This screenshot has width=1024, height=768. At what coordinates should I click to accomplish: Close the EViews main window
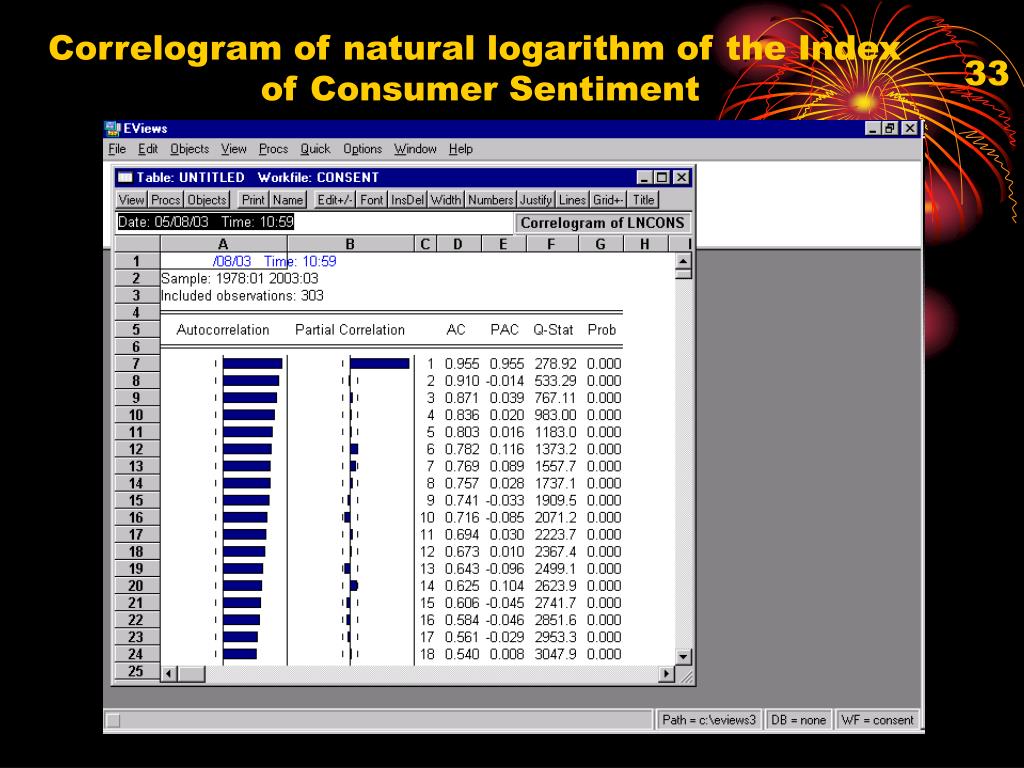click(x=910, y=129)
